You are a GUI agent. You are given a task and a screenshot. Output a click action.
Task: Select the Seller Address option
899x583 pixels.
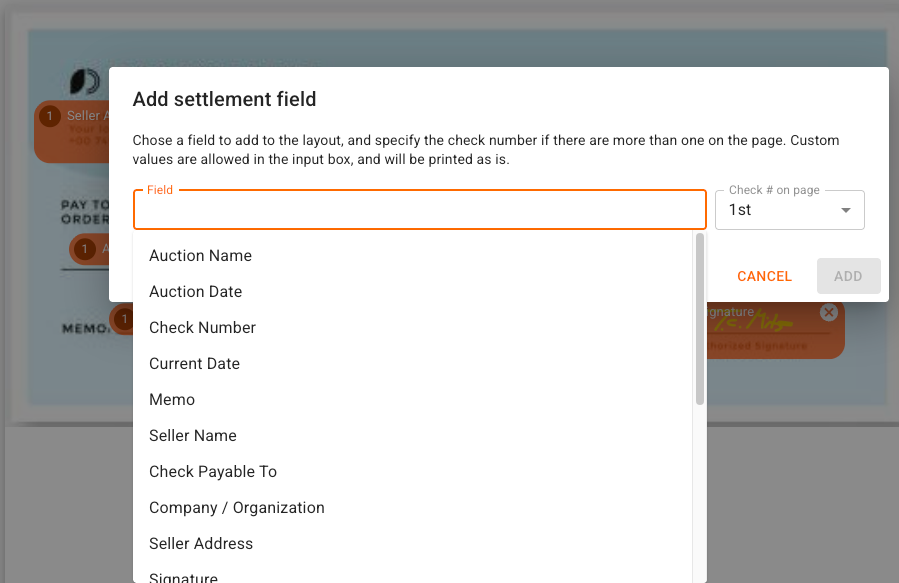[x=201, y=544]
